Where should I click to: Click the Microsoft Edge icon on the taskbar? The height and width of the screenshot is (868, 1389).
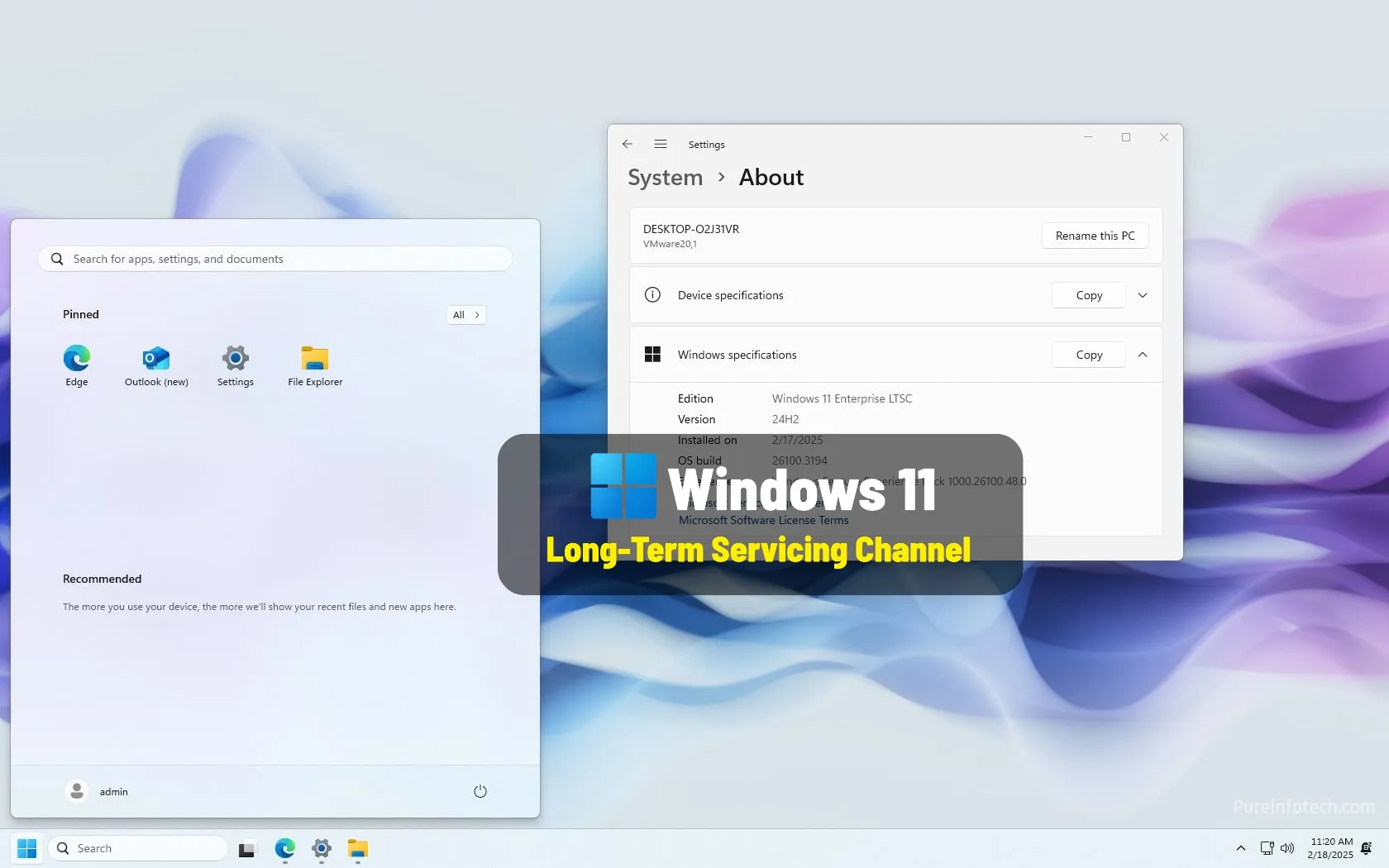tap(284, 849)
